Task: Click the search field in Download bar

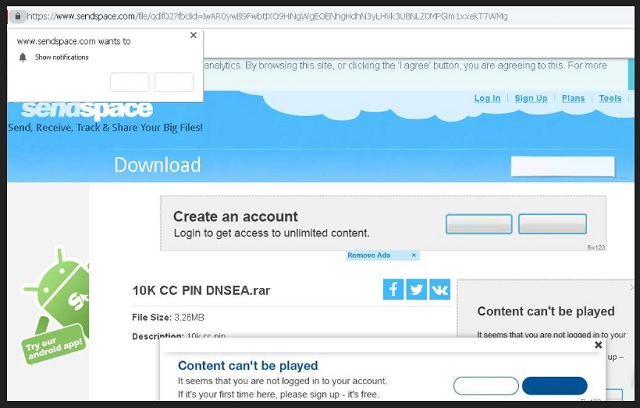Action: (562, 166)
